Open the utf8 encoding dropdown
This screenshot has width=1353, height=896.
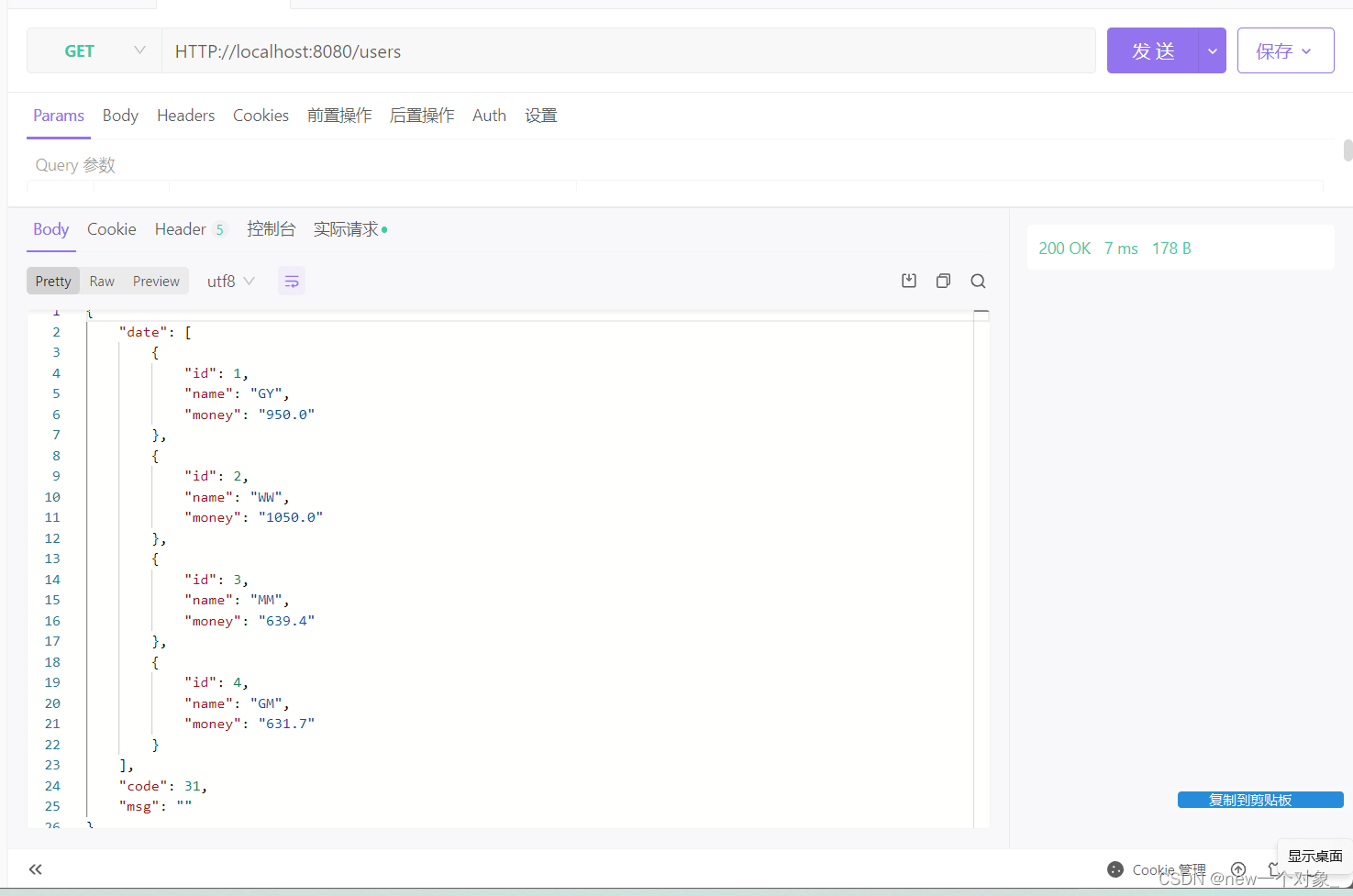pyautogui.click(x=230, y=281)
